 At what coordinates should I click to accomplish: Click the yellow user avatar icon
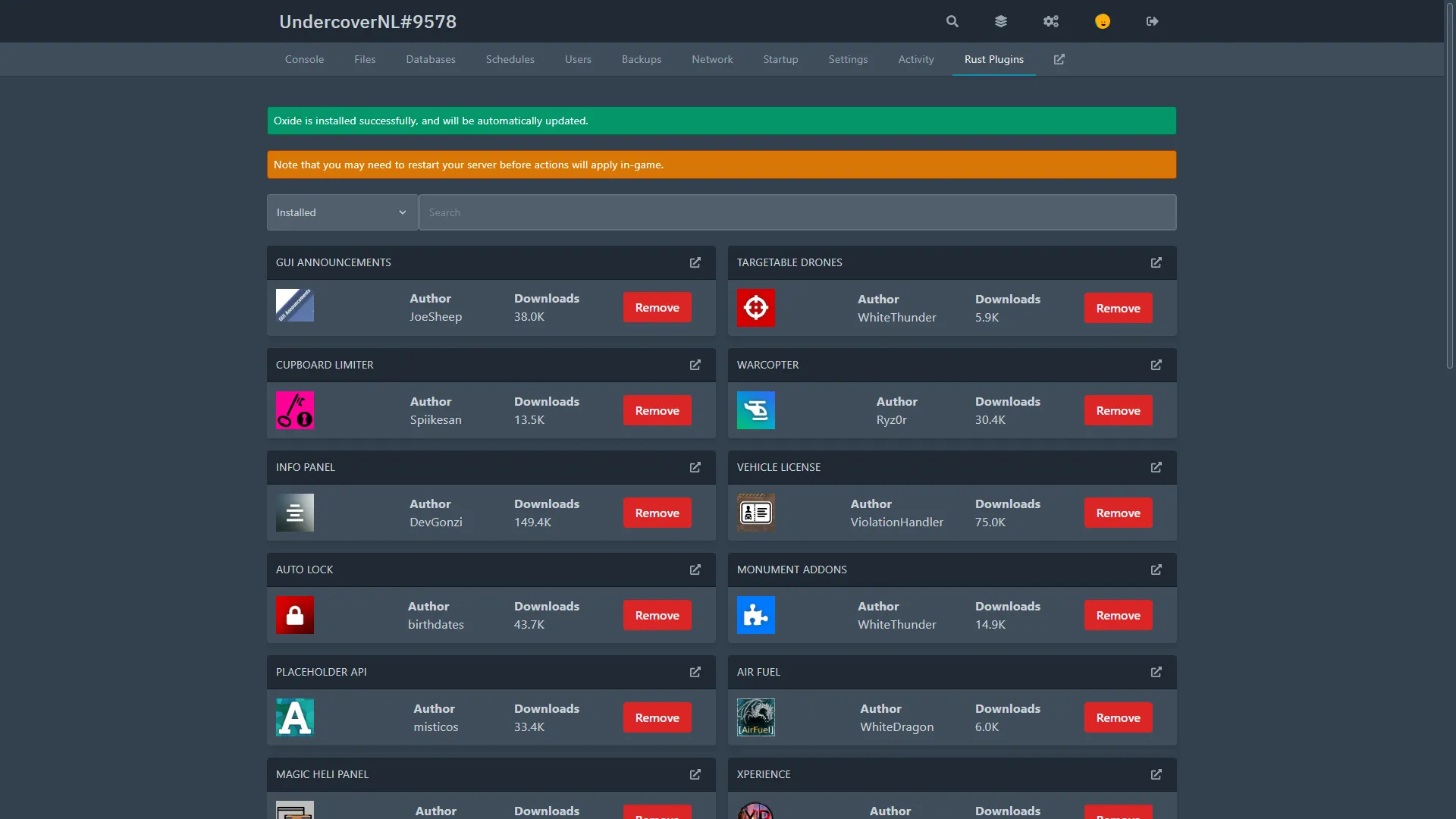[x=1103, y=21]
